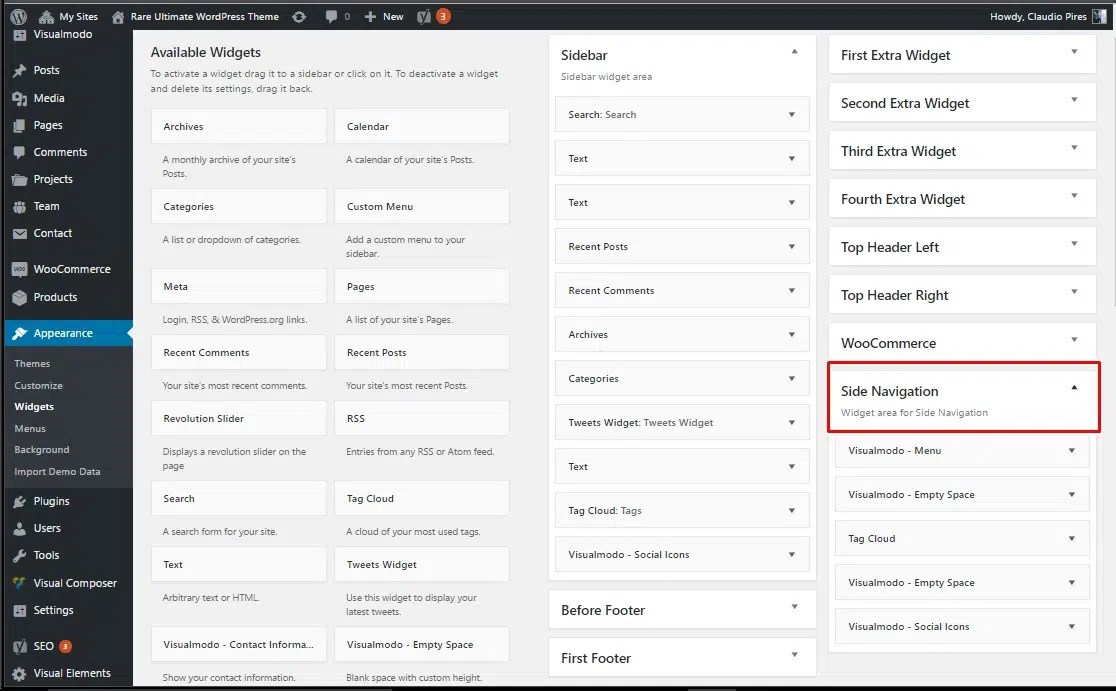The image size is (1116, 691).
Task: Click the WooCommerce icon in sidebar
Action: 20,269
